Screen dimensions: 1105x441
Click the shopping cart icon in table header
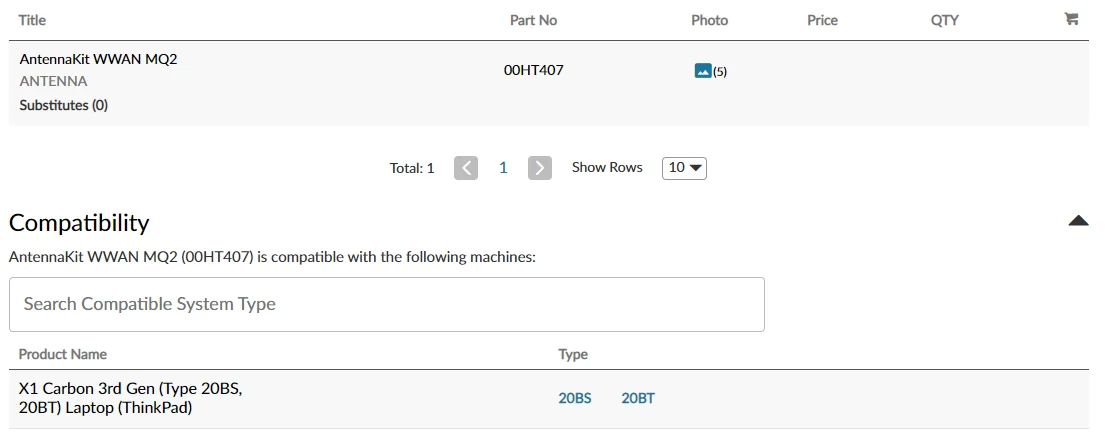(x=1071, y=19)
